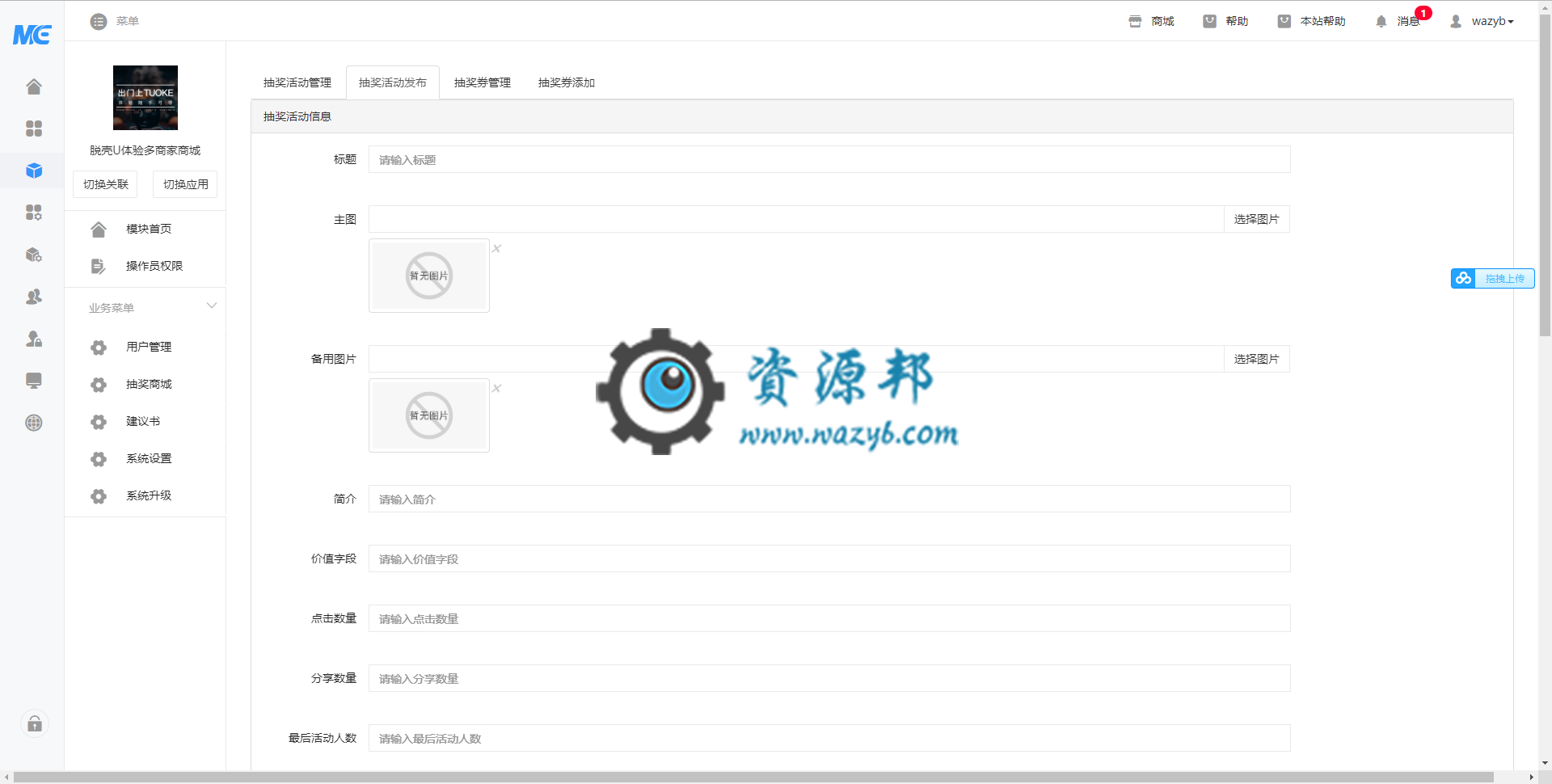Click the horizontal scrollbar at bottom
The height and width of the screenshot is (784, 1552).
pos(753,777)
